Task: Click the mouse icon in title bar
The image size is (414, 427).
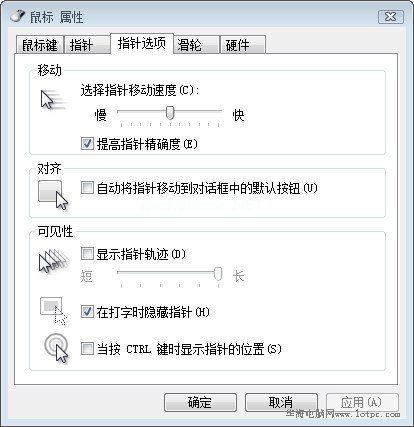Action: click(x=18, y=15)
